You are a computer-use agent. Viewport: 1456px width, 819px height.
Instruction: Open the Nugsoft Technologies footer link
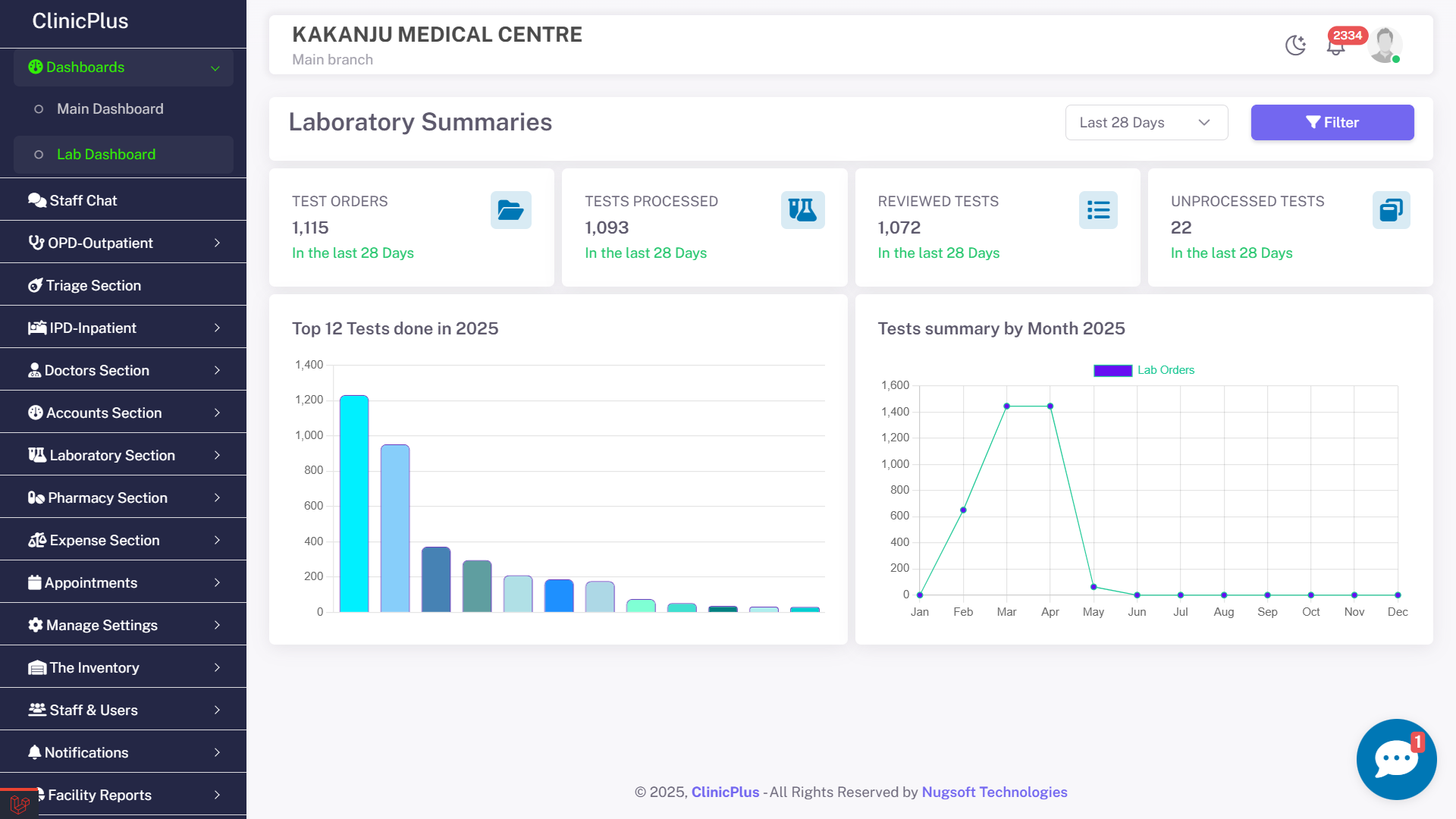tap(994, 792)
